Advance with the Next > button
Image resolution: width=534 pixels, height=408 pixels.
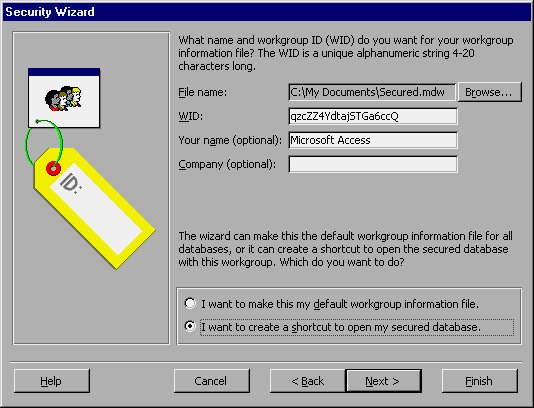[383, 381]
